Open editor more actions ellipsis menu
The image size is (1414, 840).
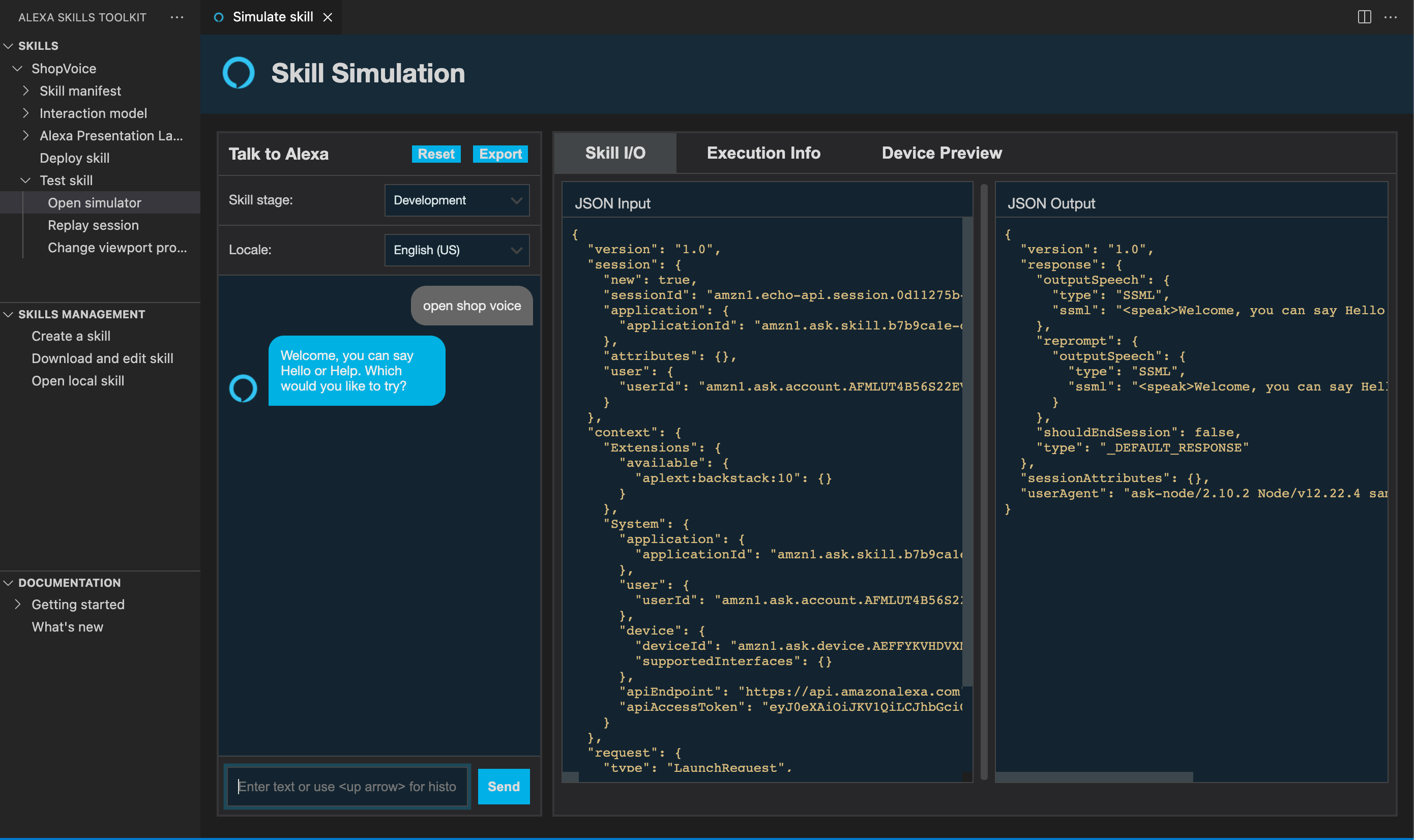tap(1390, 17)
